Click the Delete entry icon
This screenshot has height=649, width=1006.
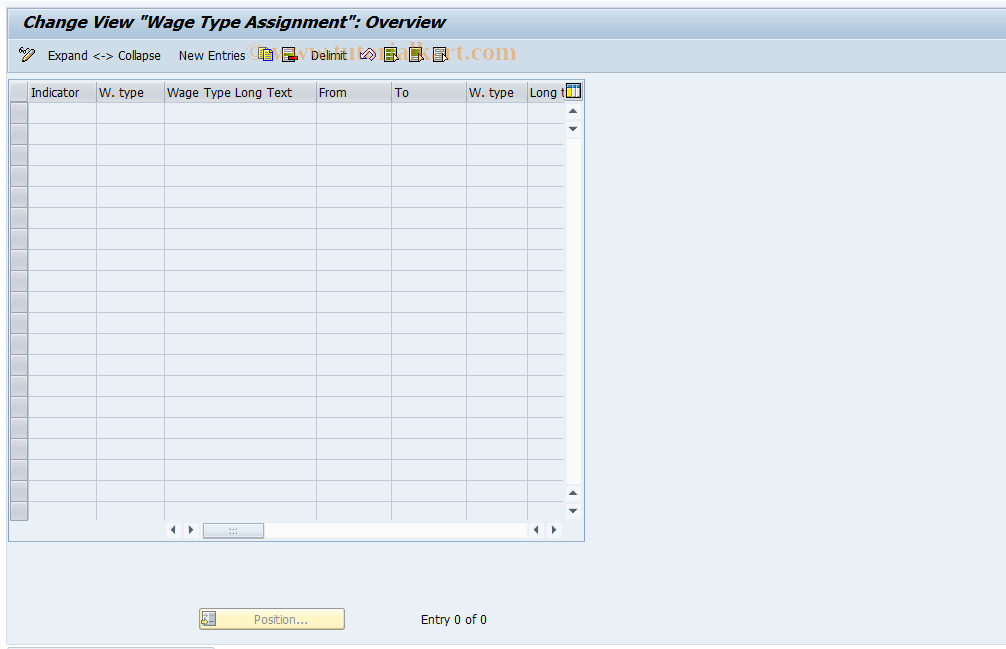click(x=289, y=55)
